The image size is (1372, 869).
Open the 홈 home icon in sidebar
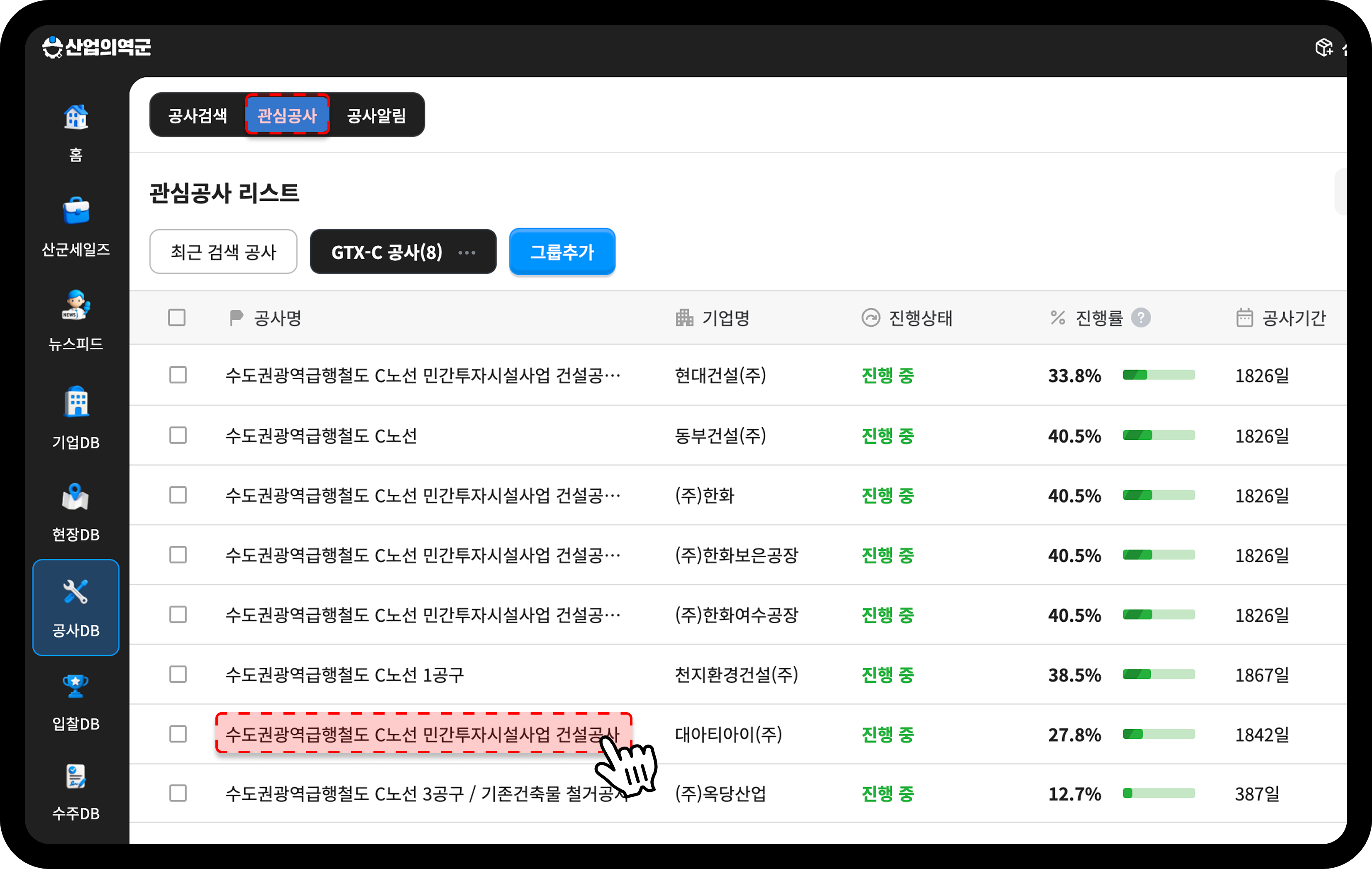(x=76, y=117)
